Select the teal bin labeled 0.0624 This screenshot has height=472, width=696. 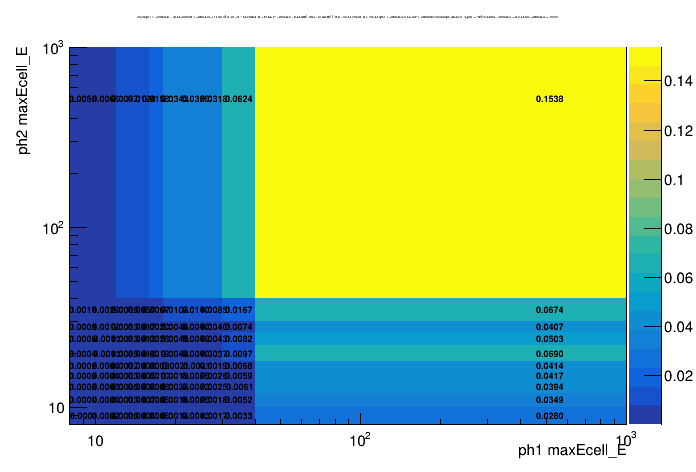[239, 99]
